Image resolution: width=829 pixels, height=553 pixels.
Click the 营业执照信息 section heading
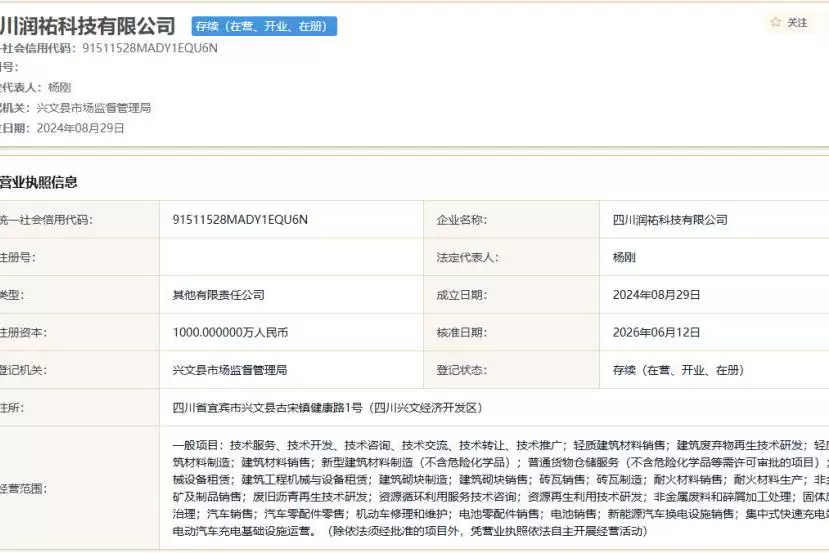[39, 182]
